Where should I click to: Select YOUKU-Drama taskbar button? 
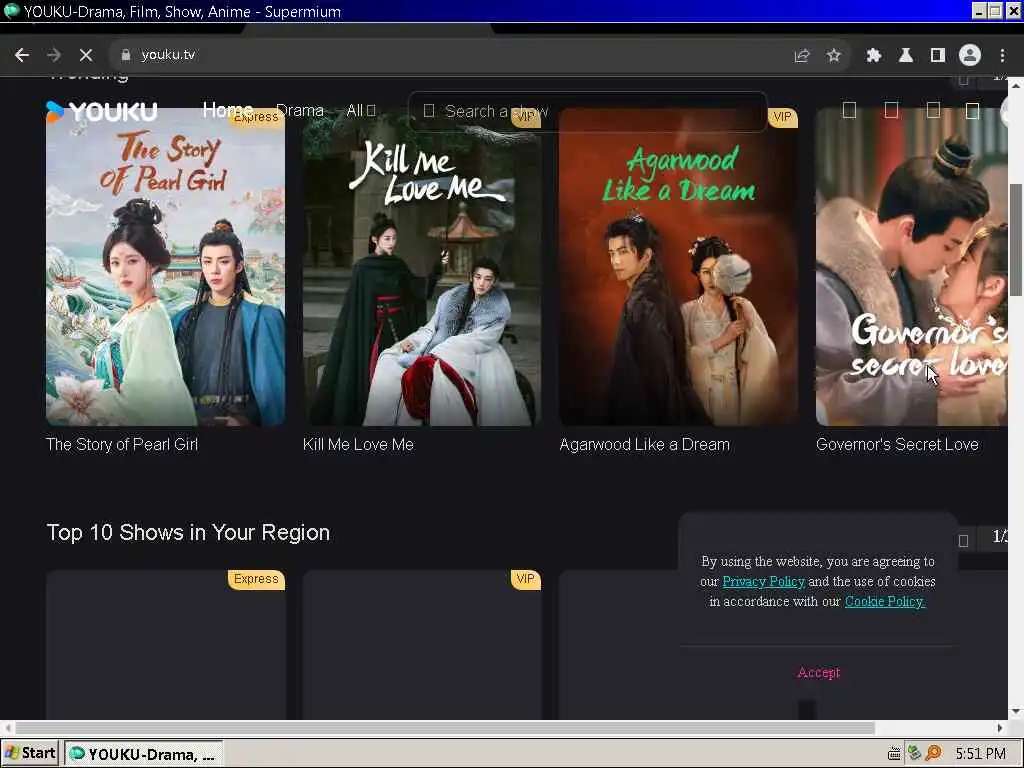tap(144, 754)
